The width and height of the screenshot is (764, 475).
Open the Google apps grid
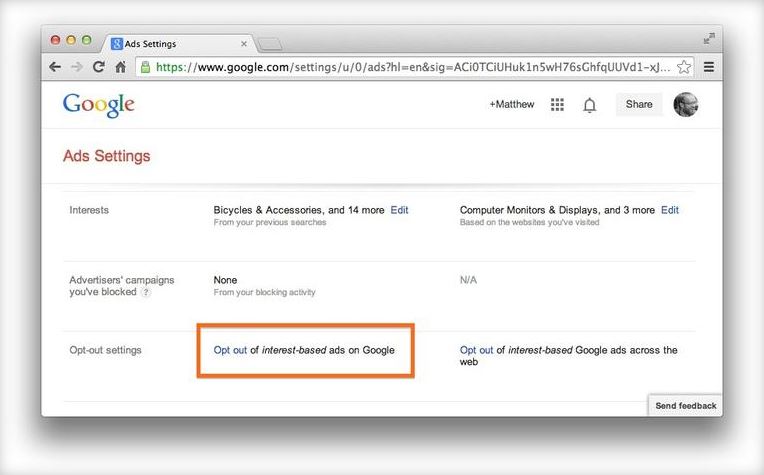click(557, 105)
